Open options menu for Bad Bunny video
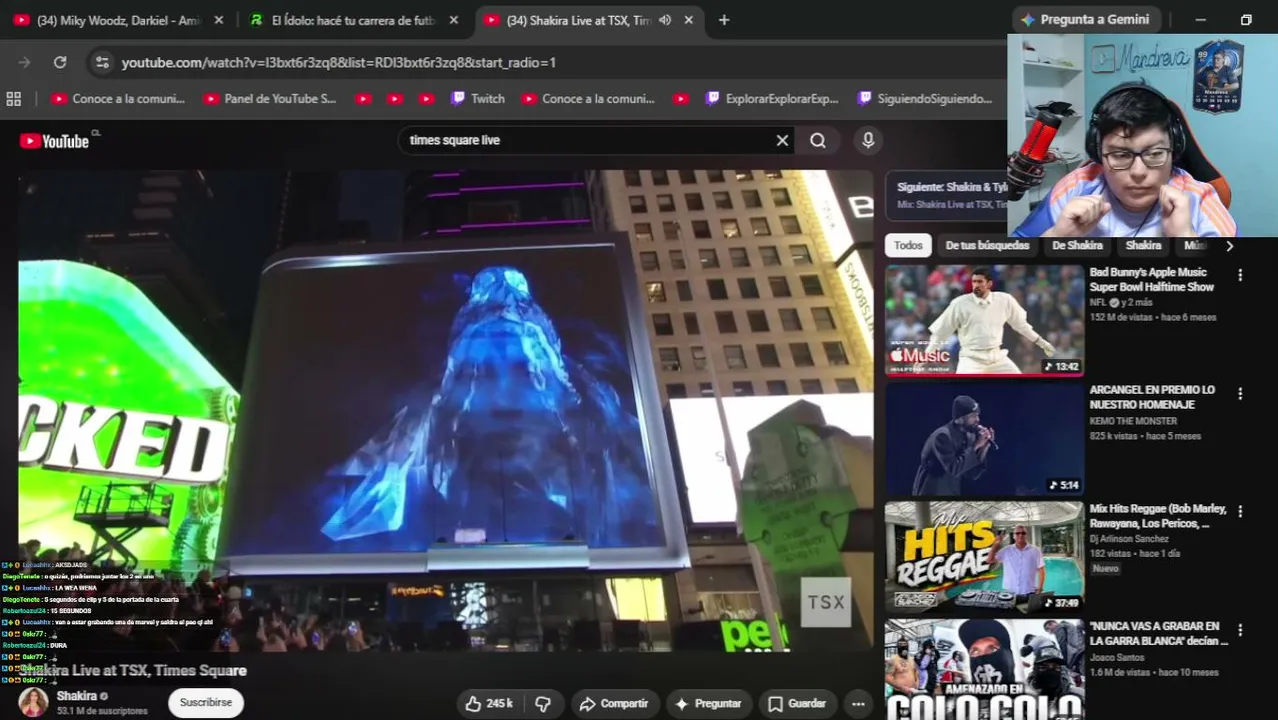1278x720 pixels. pyautogui.click(x=1240, y=275)
